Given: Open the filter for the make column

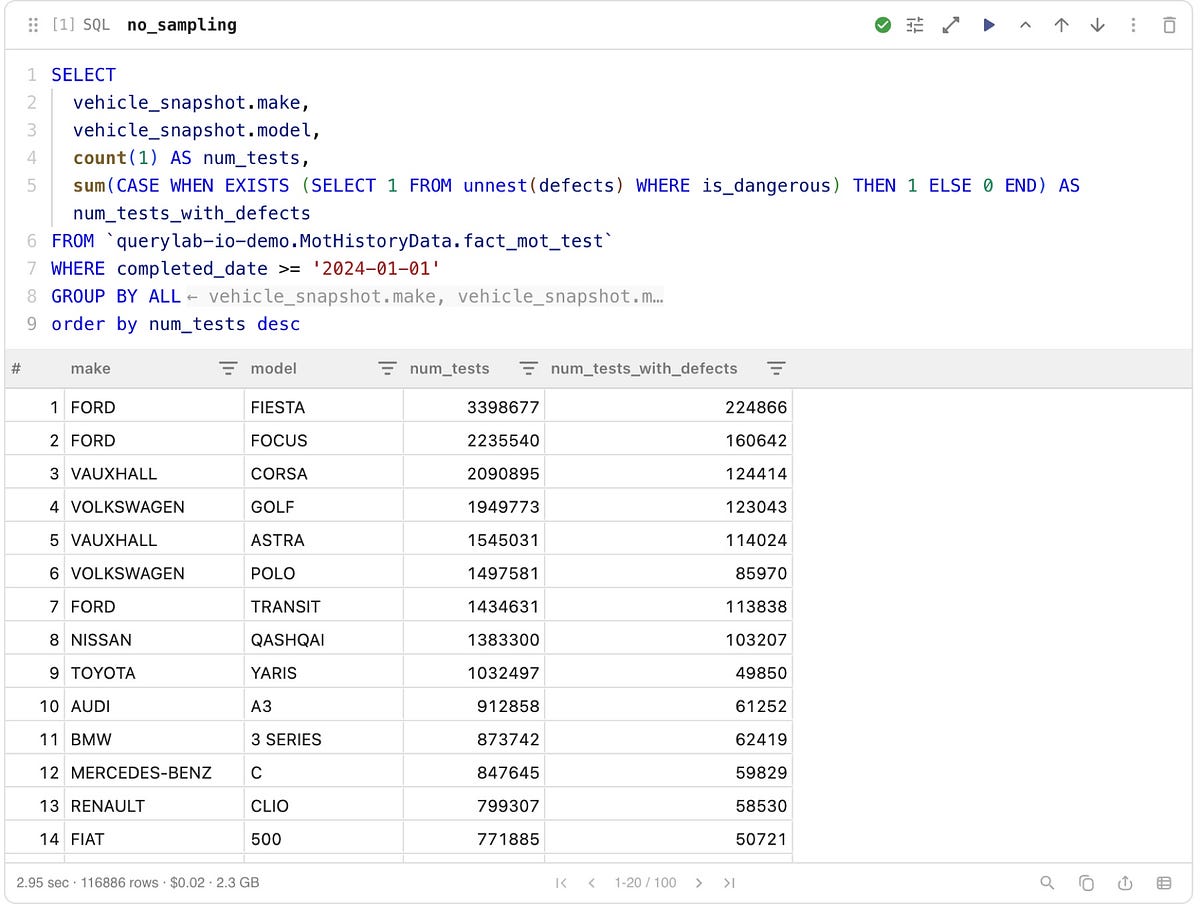Looking at the screenshot, I should point(228,368).
